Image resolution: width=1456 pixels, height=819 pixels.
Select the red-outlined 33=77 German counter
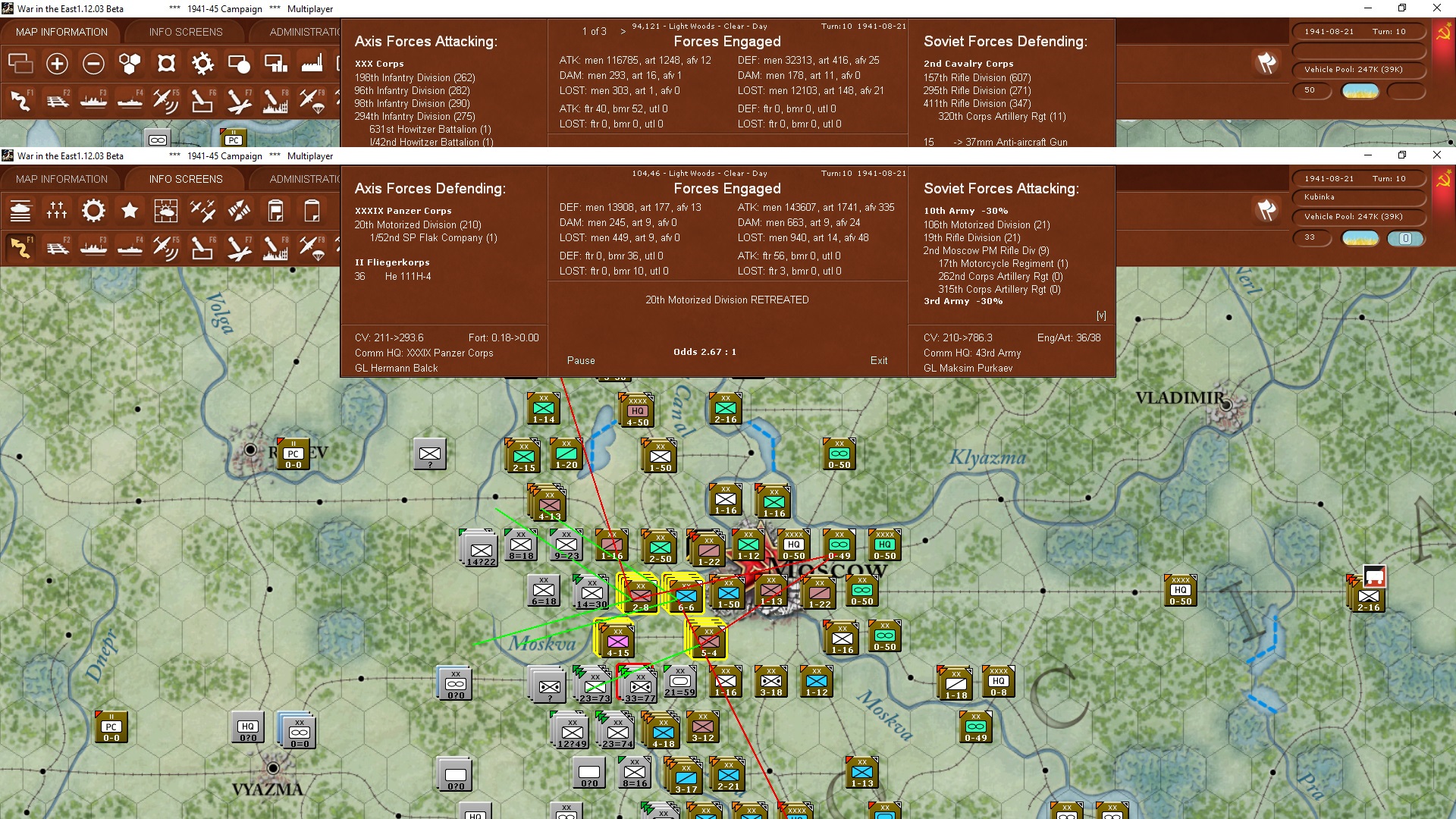(639, 686)
